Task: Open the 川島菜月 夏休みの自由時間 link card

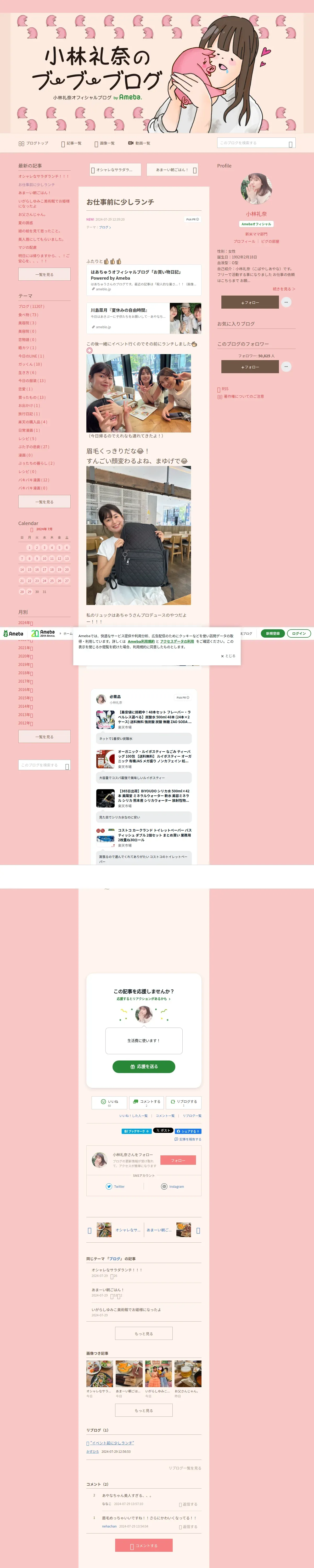Action: 144,318
